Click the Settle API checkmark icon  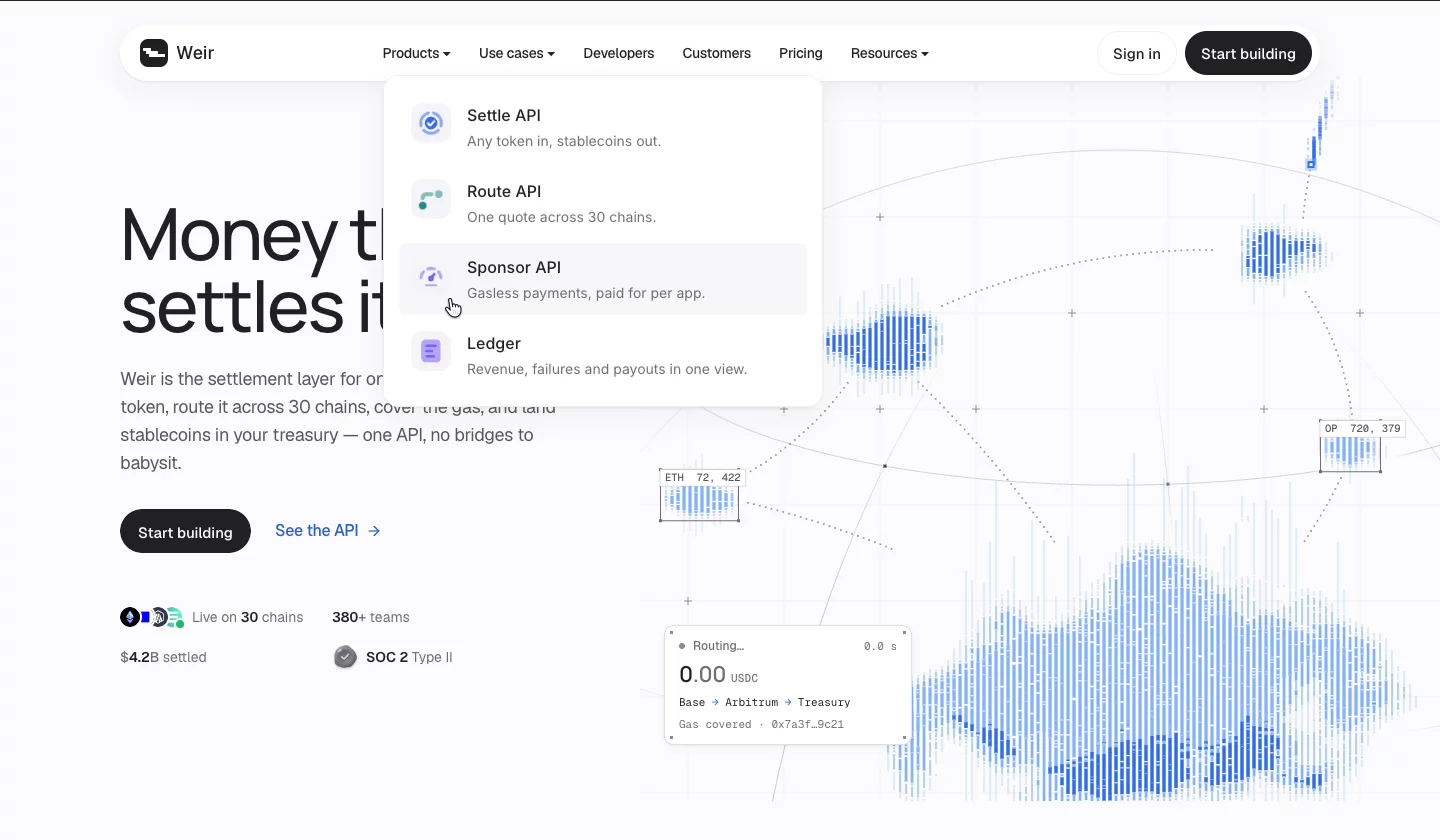431,123
